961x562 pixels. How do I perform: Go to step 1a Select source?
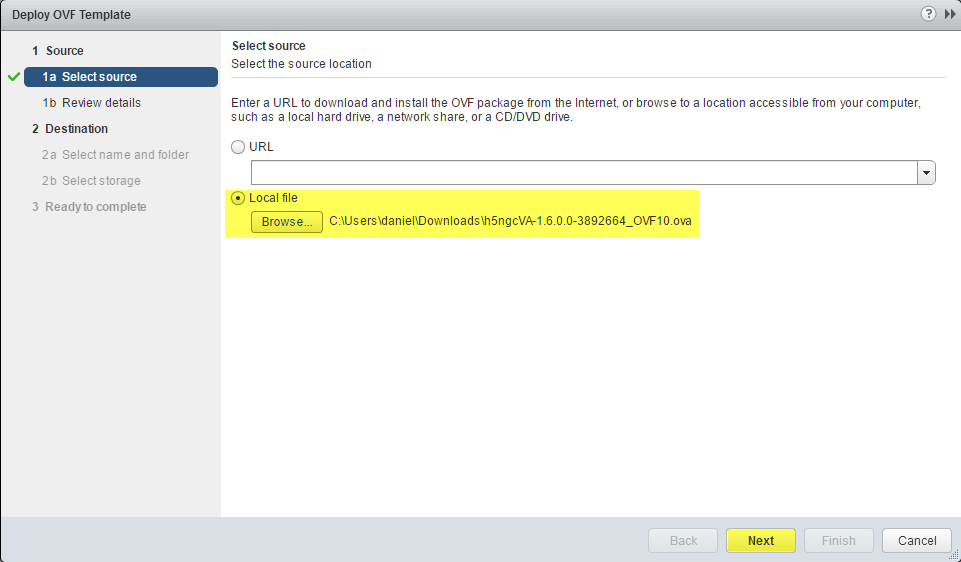121,77
